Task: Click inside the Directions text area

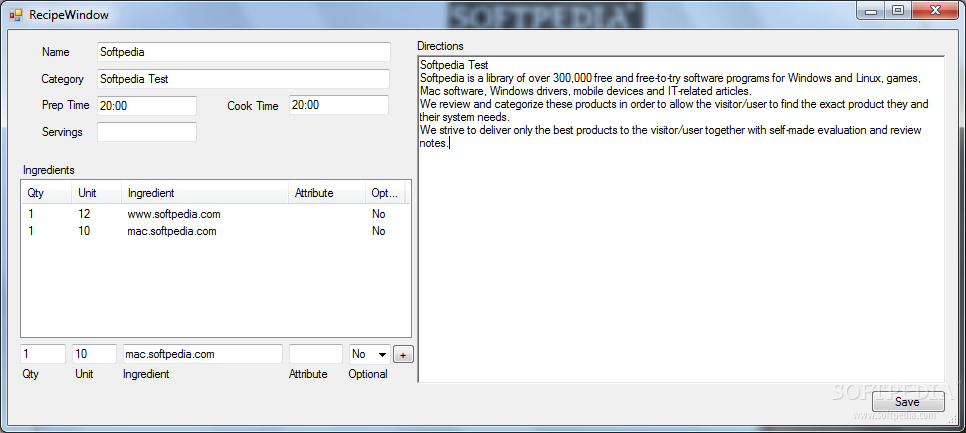Action: (x=681, y=220)
